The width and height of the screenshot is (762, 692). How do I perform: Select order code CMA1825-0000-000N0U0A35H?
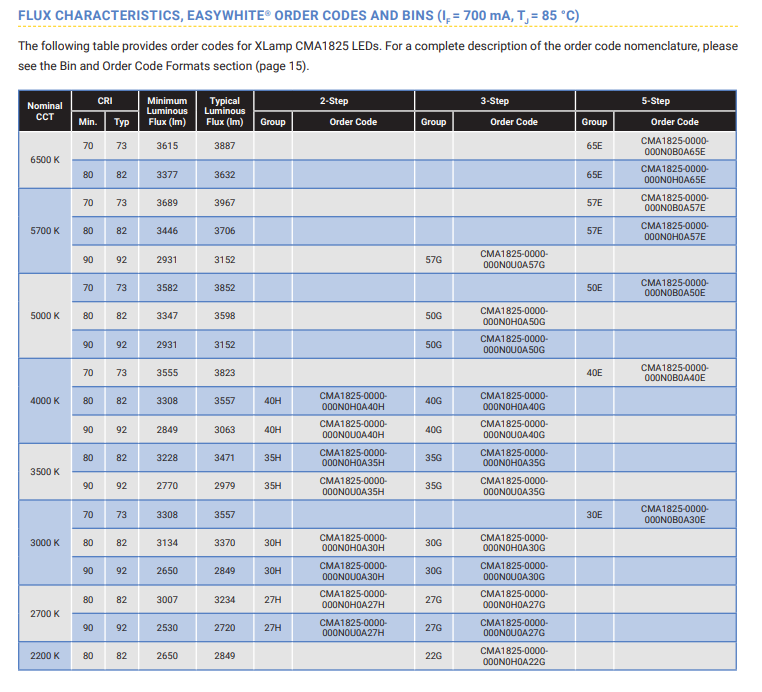(353, 486)
